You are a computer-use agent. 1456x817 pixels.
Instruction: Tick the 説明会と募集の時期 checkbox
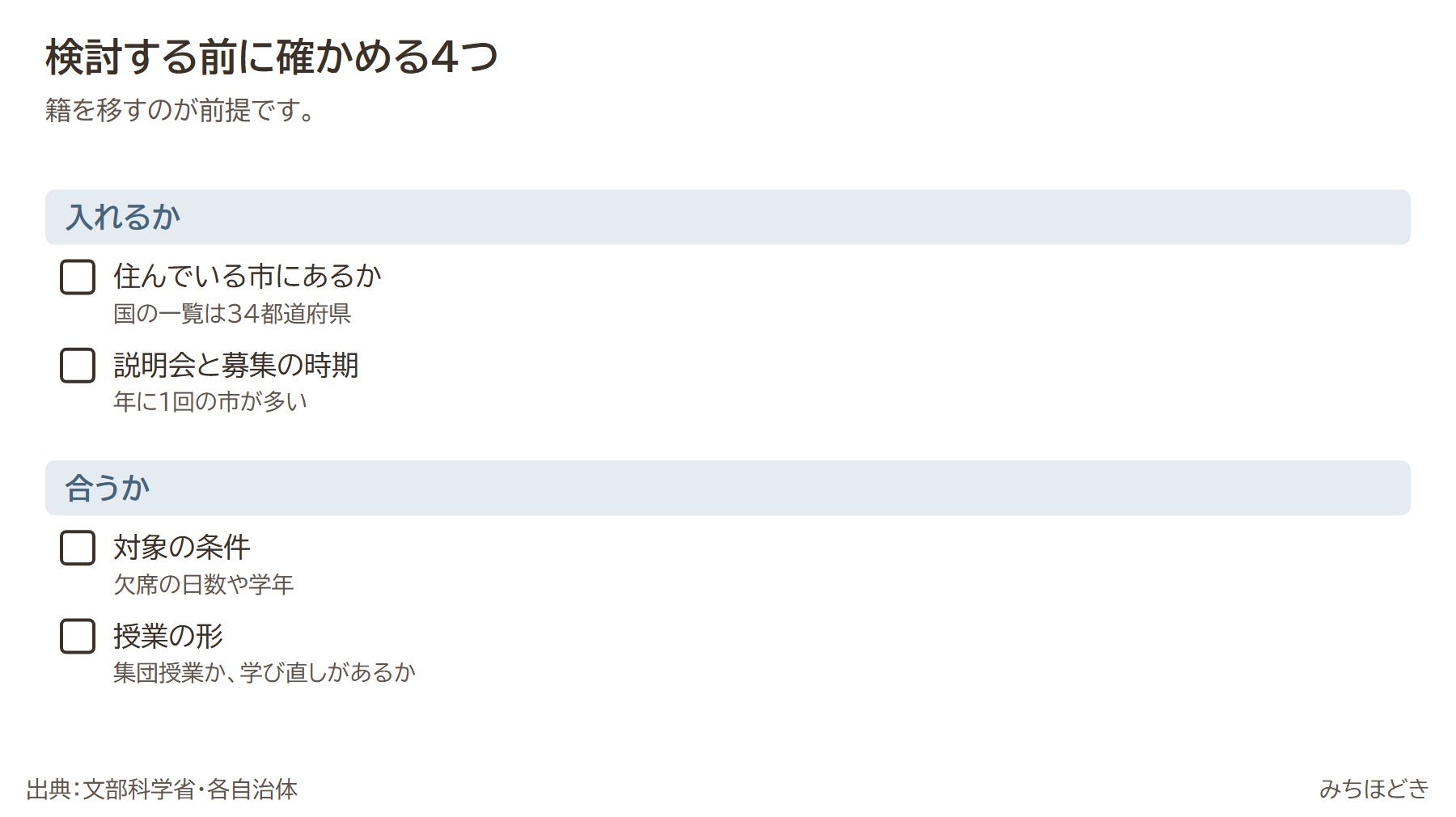[78, 366]
